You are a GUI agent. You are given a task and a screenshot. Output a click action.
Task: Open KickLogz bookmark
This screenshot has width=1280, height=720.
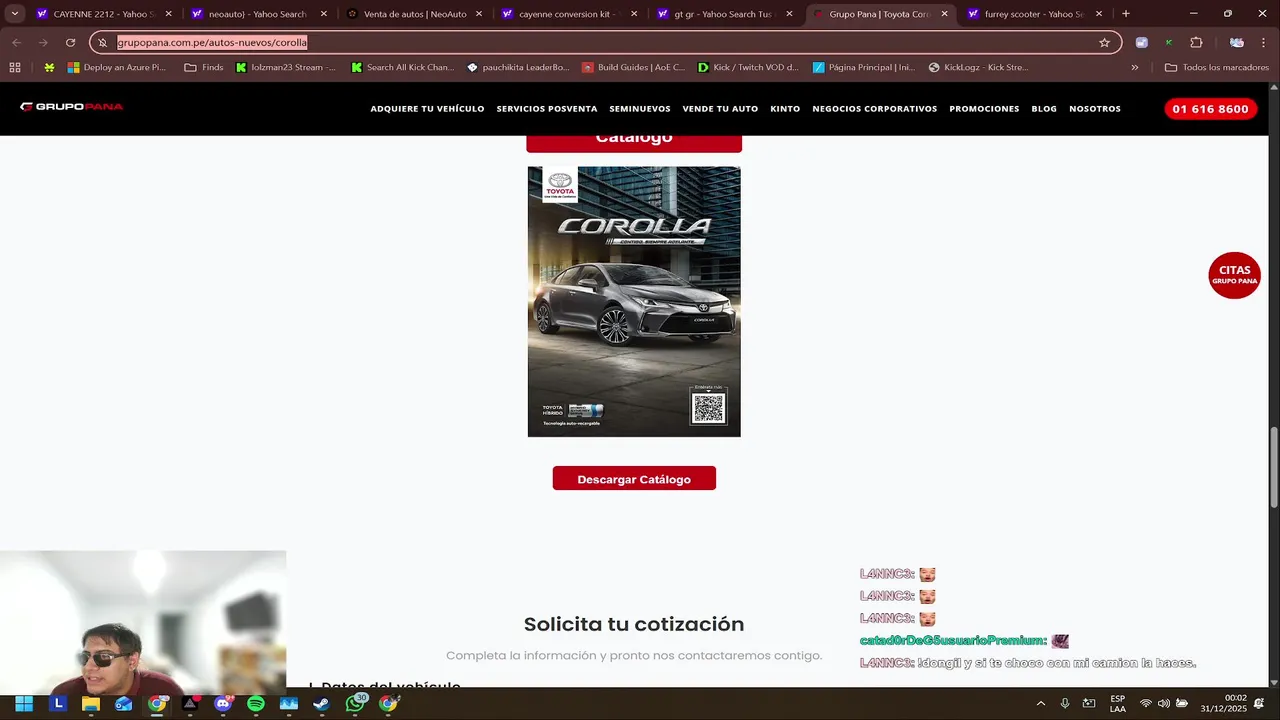(978, 68)
